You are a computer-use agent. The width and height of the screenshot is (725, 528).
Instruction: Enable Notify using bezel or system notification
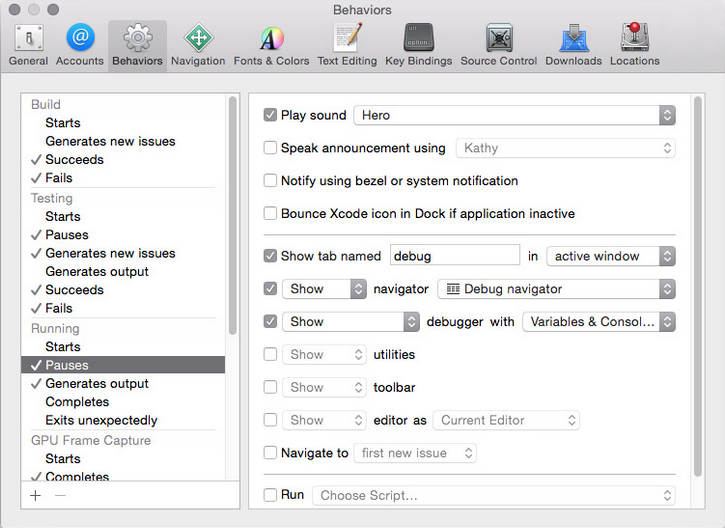click(x=270, y=181)
